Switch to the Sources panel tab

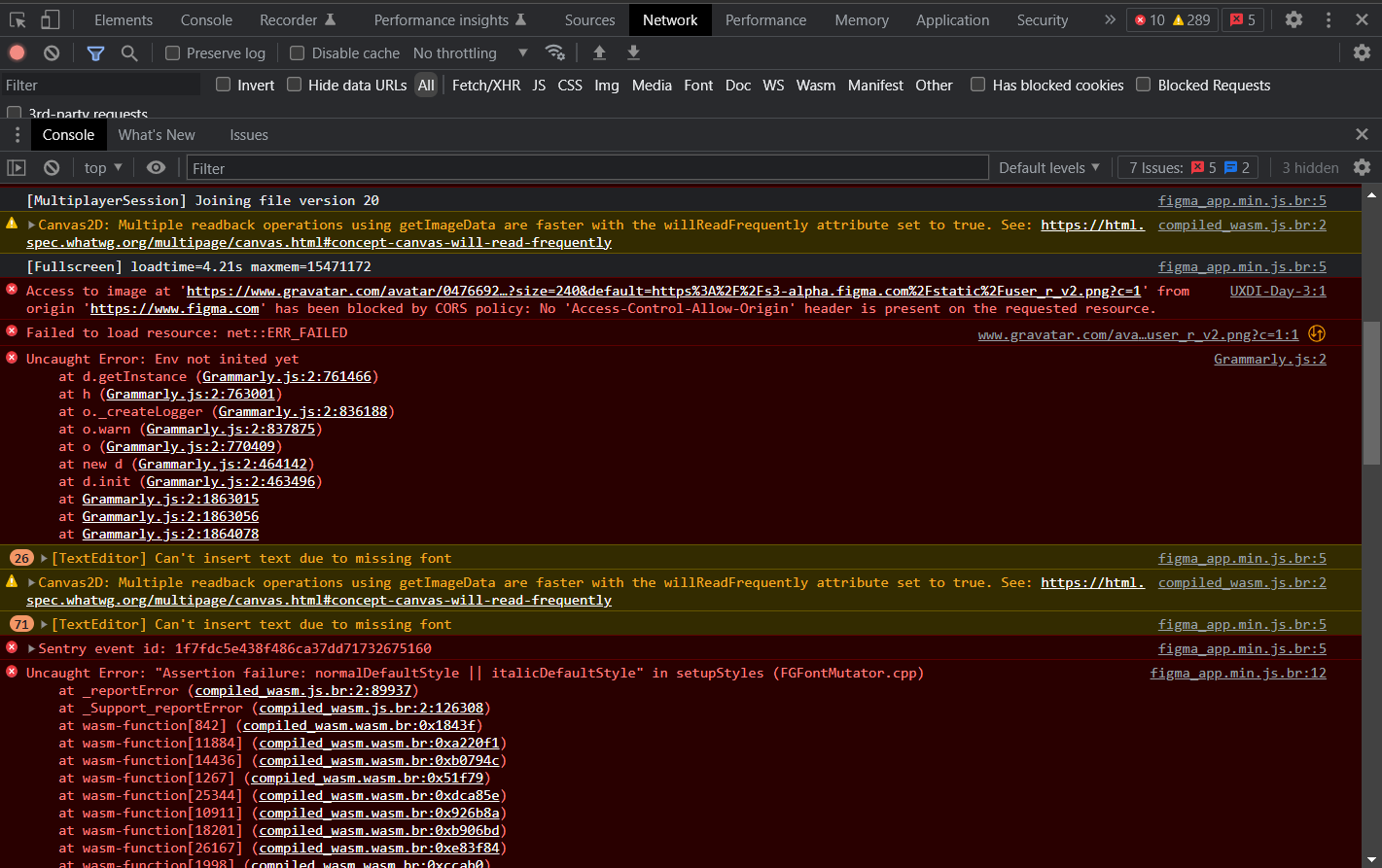(x=589, y=19)
